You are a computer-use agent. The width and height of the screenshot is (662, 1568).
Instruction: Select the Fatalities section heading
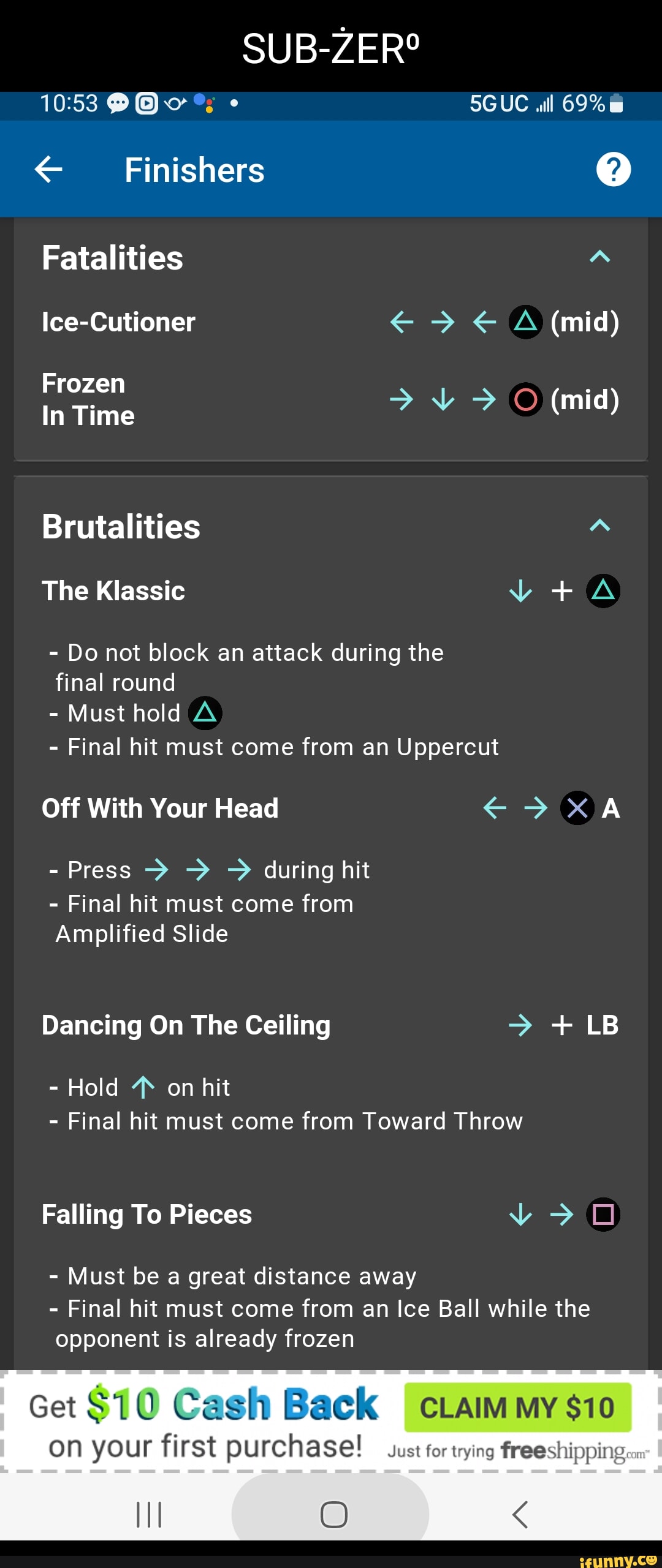[113, 258]
